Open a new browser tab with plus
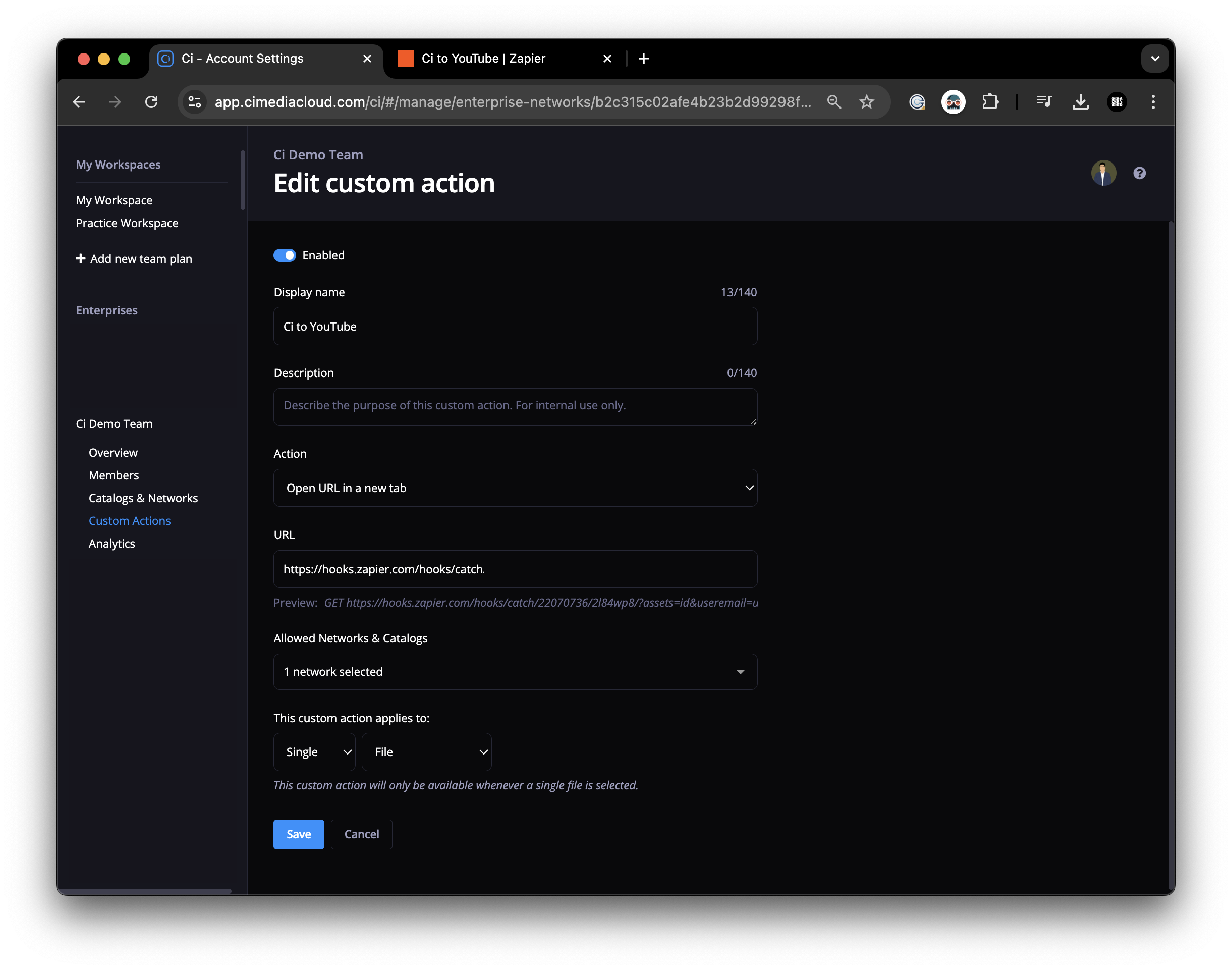Screen dimensions: 1232x970 coord(643,59)
